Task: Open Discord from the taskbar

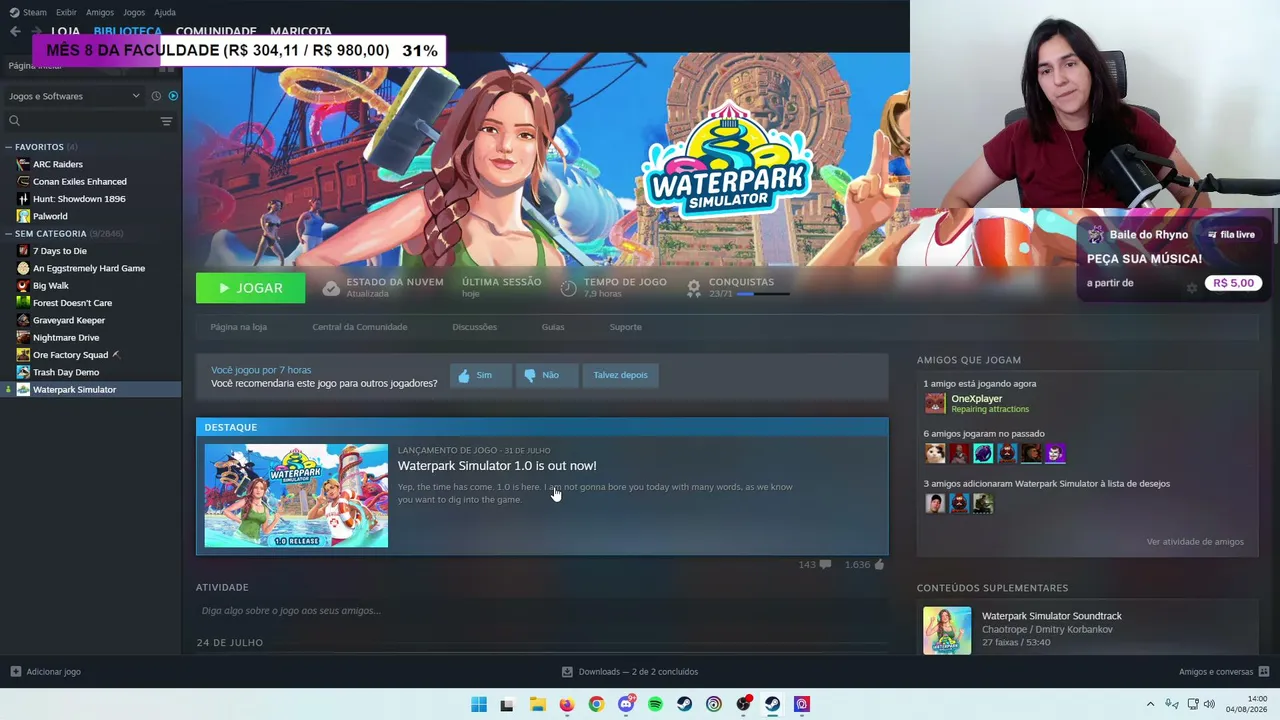Action: click(626, 704)
